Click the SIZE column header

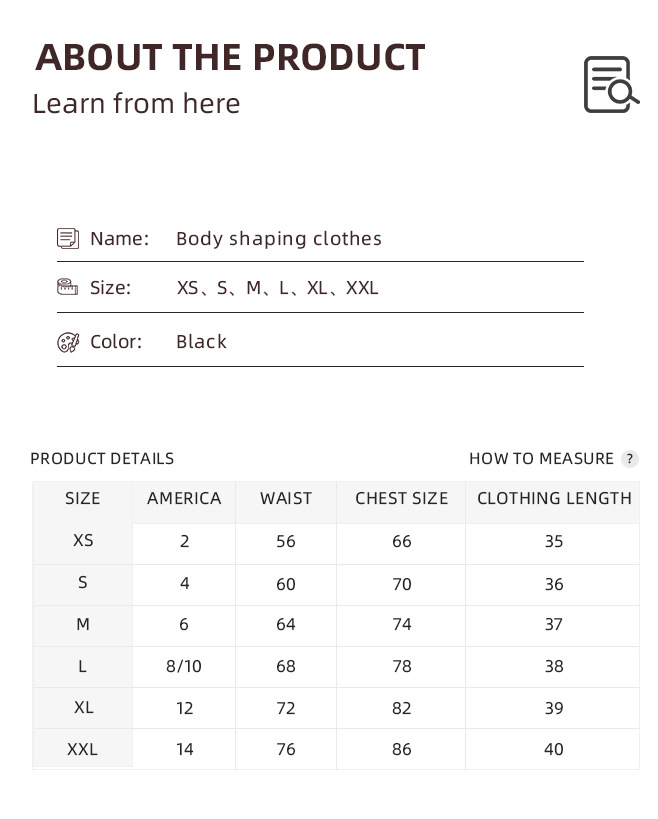(x=83, y=498)
